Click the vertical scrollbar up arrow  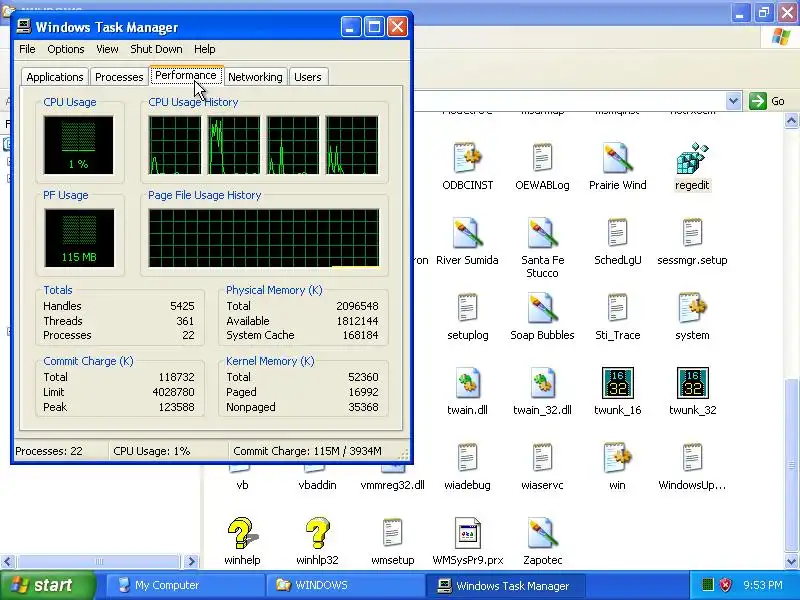pos(791,121)
